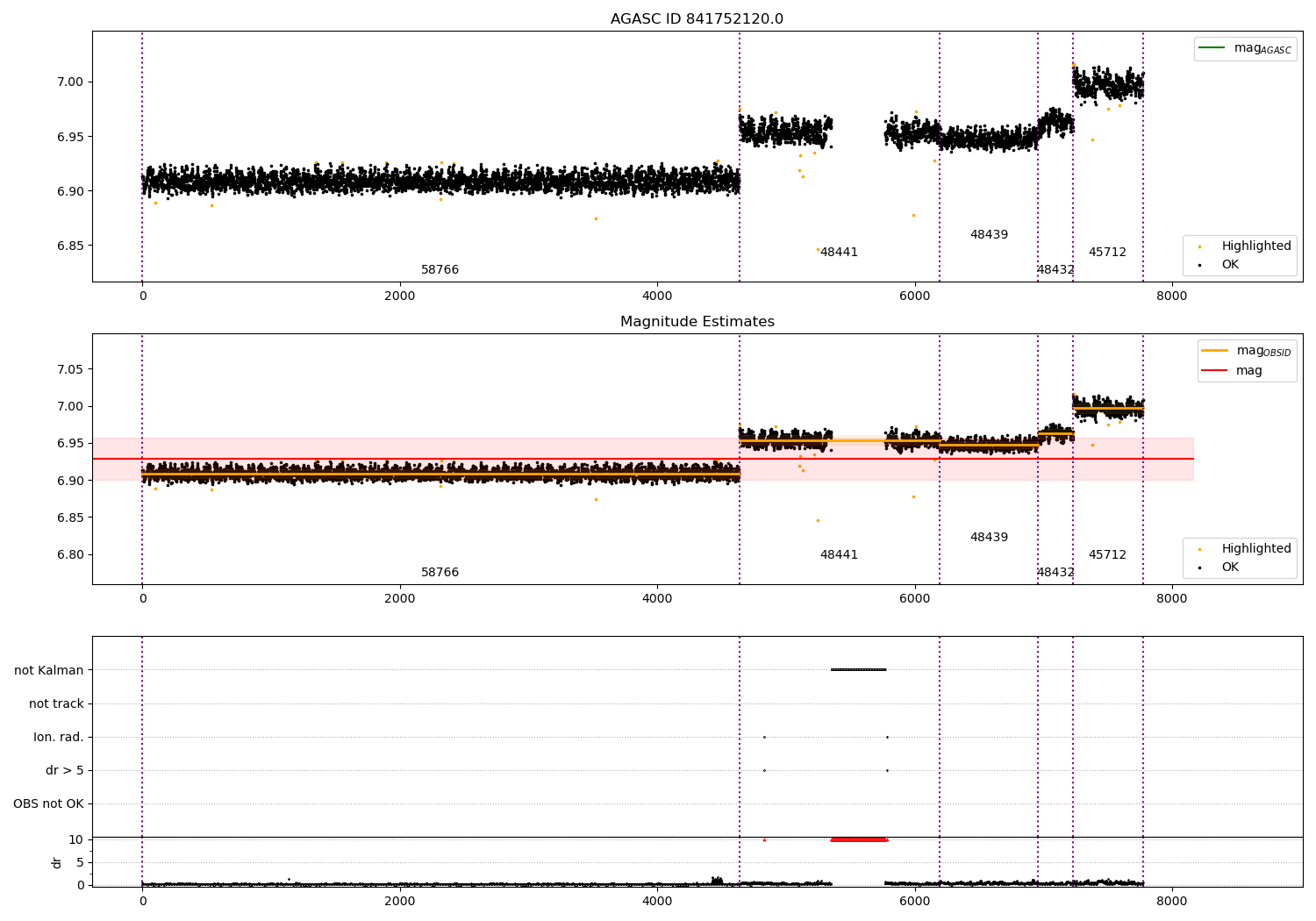
Task: Click the y-axis tick '10' of dr plot
Action: (76, 840)
